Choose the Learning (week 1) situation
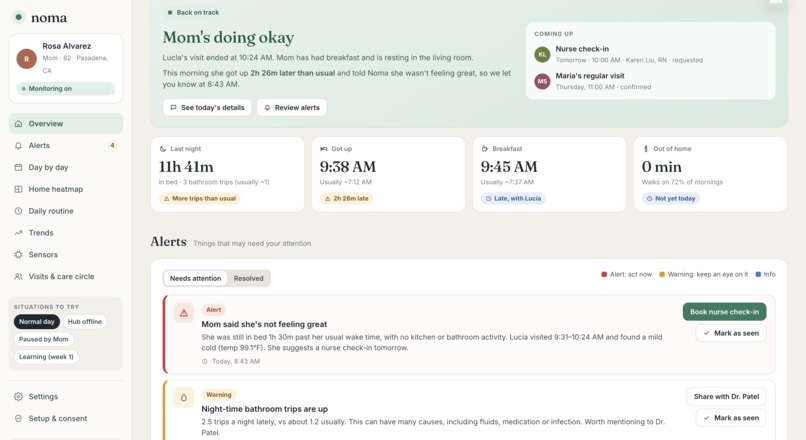 point(46,357)
